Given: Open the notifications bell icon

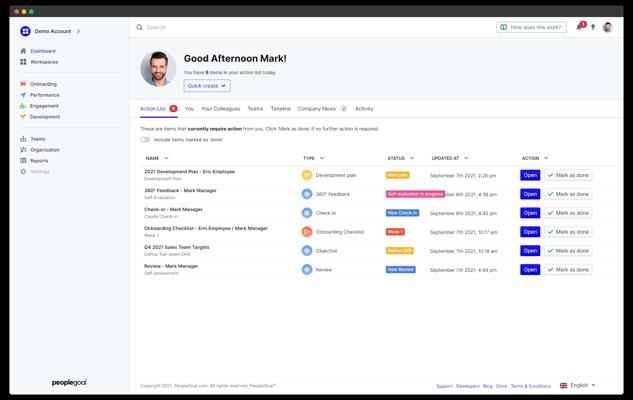Looking at the screenshot, I should coord(579,27).
